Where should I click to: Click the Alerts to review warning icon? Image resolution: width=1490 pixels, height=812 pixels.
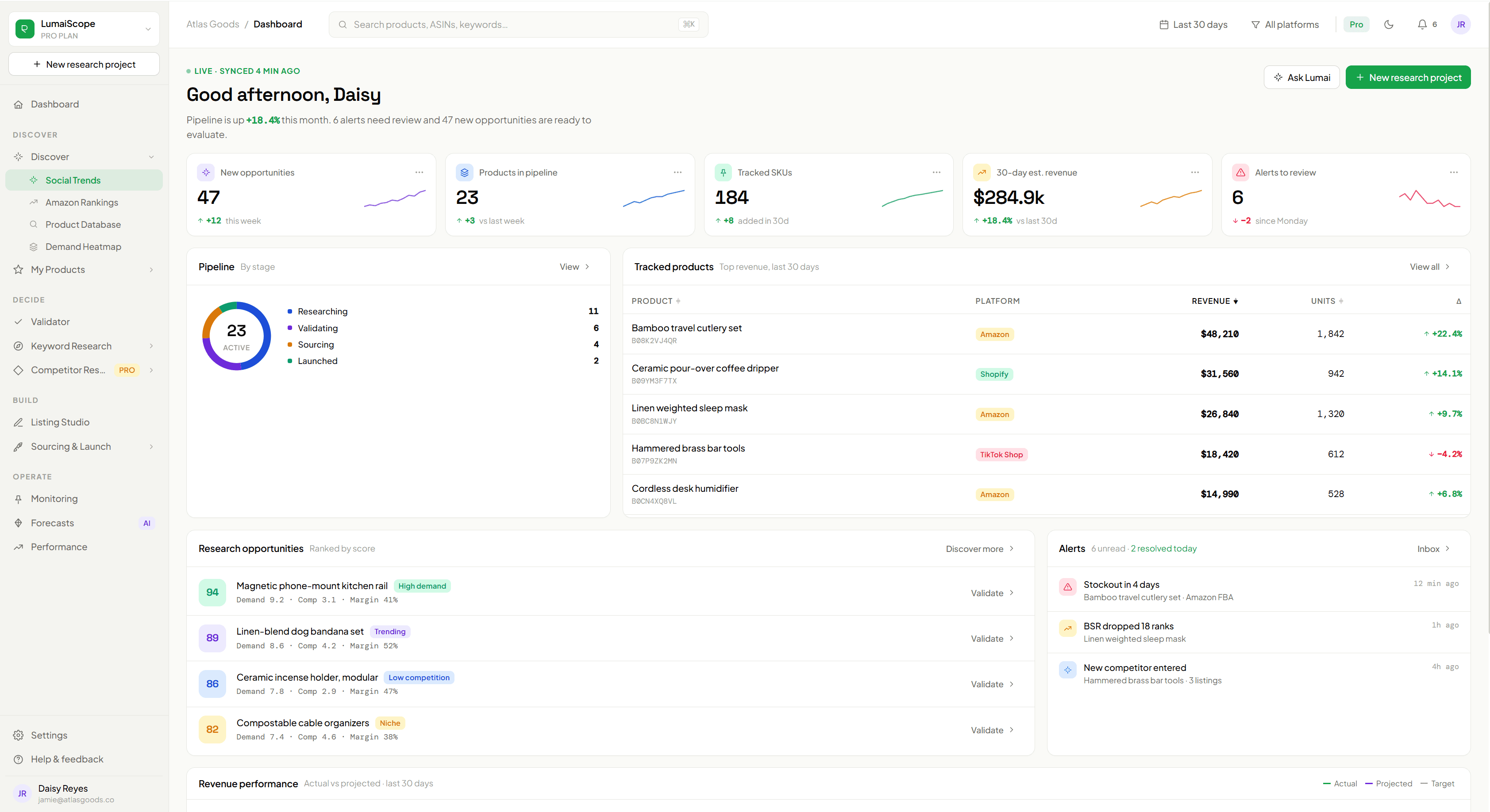1241,172
